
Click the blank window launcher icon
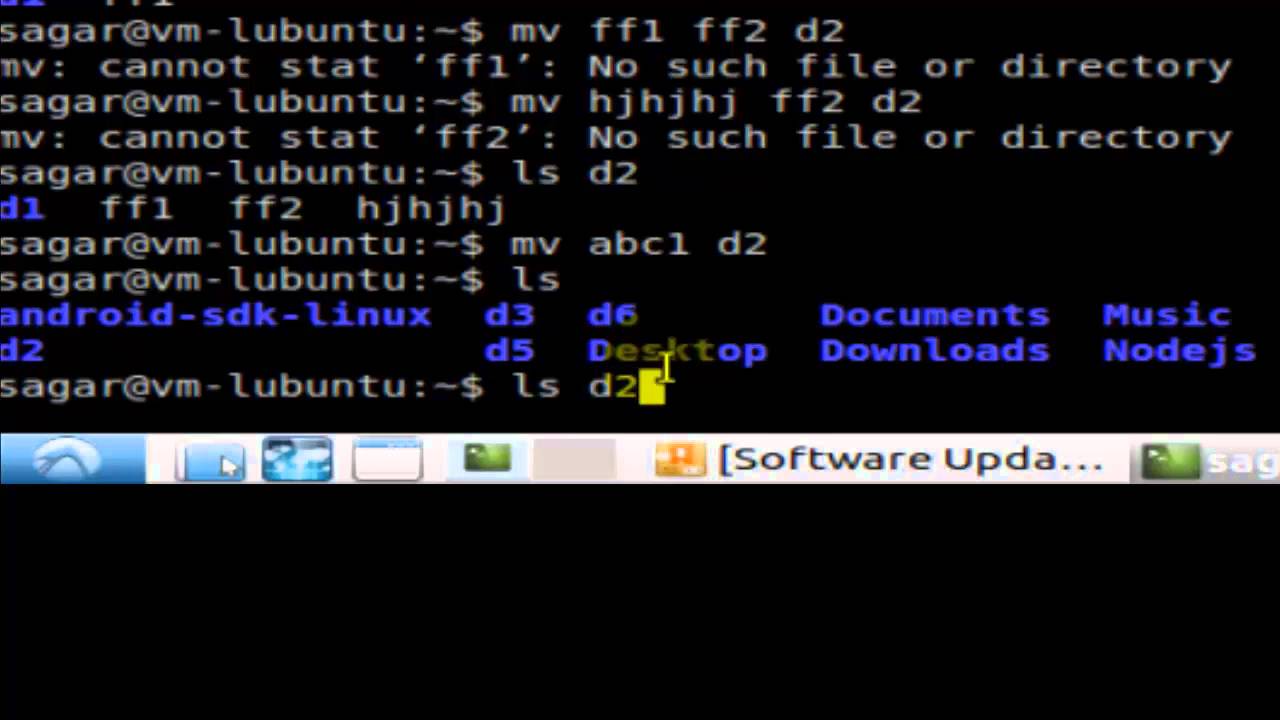tap(387, 460)
